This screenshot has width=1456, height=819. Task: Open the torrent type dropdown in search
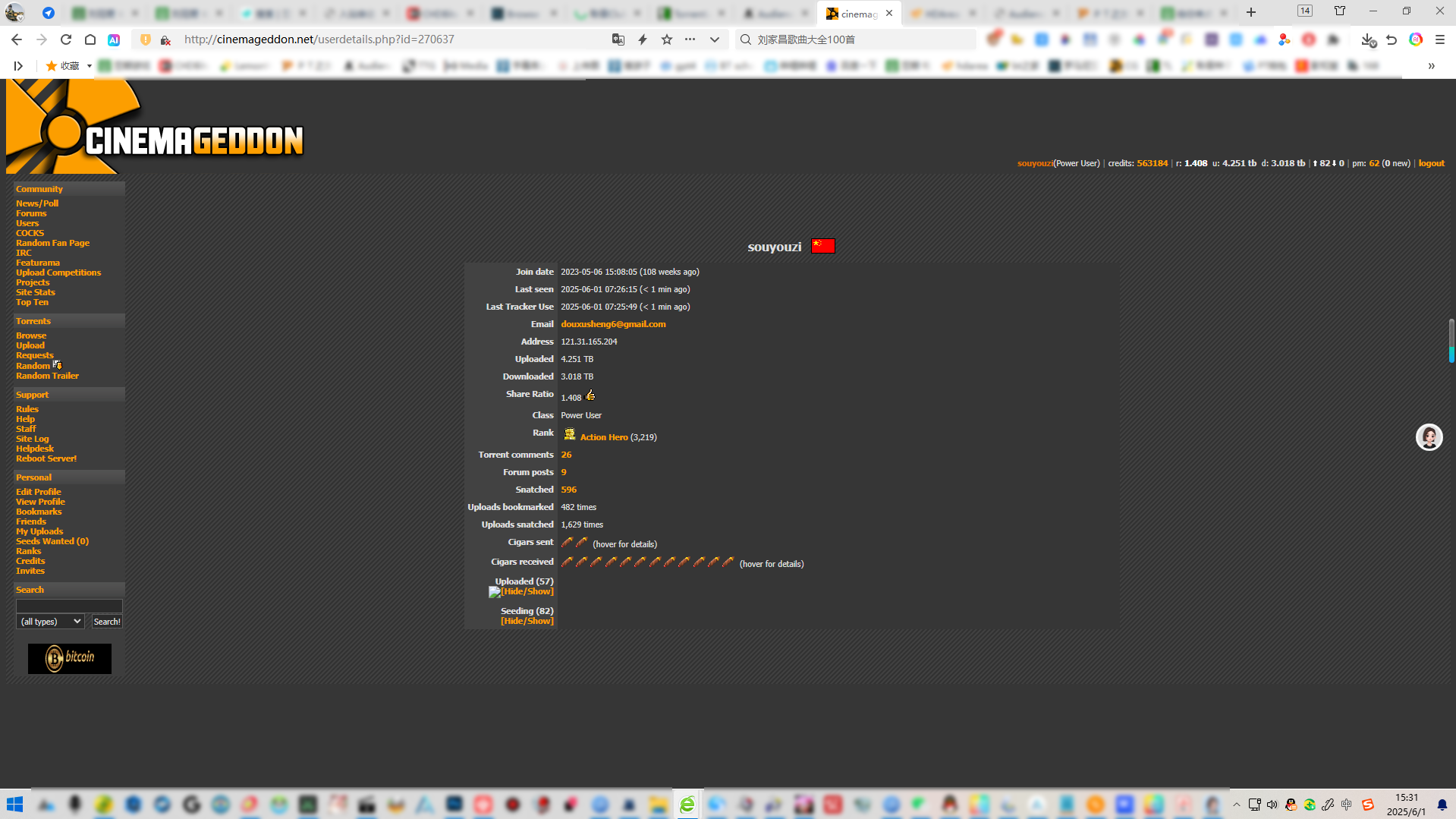tap(50, 622)
